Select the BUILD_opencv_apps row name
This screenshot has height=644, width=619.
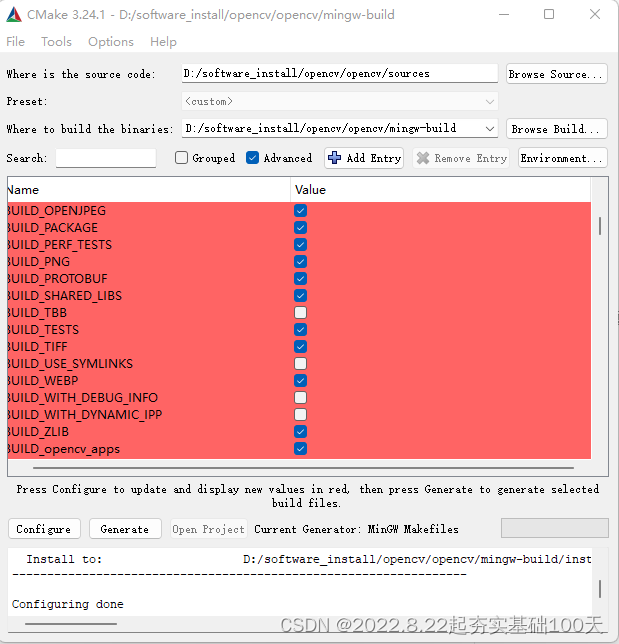coord(64,449)
